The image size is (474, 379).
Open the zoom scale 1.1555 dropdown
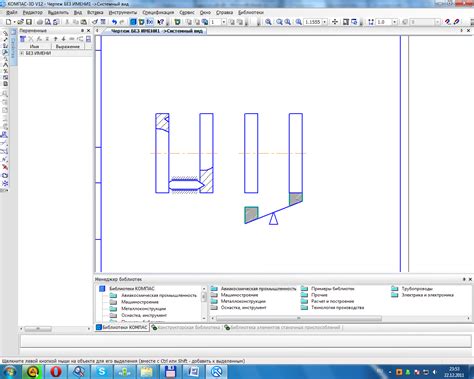[x=324, y=22]
